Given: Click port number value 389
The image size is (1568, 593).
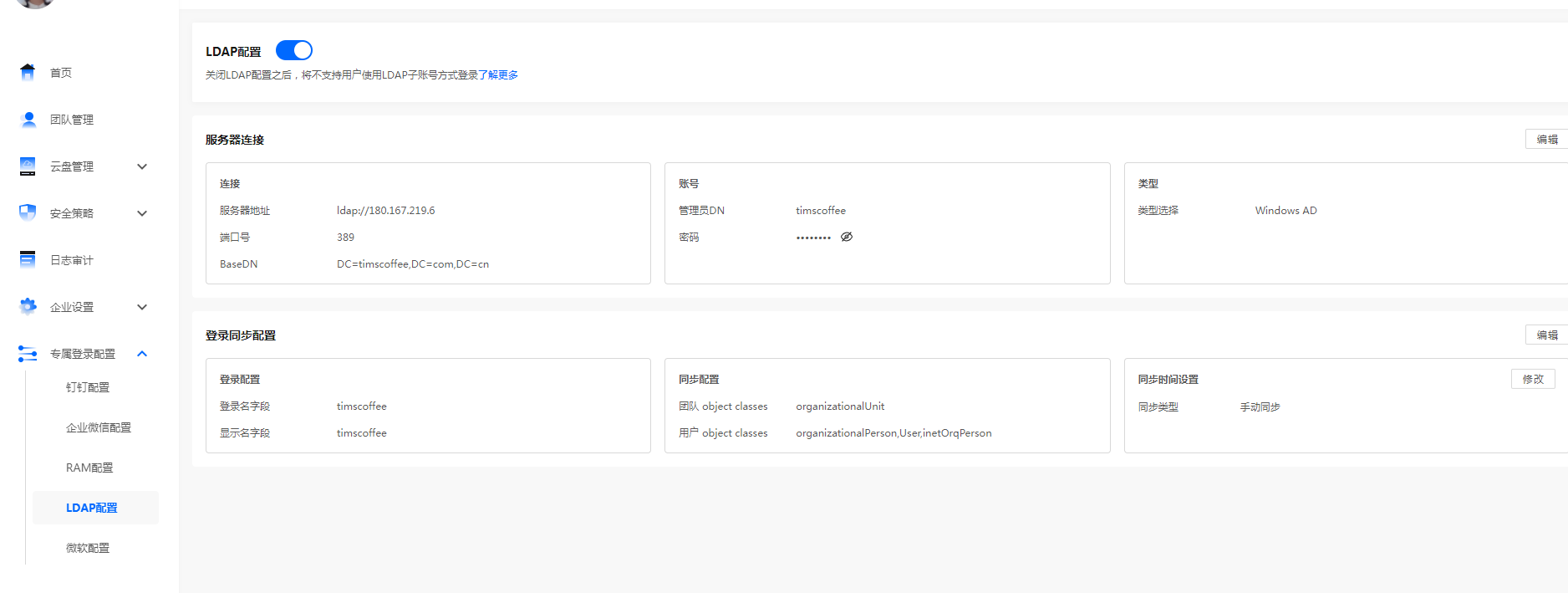Looking at the screenshot, I should [346, 238].
